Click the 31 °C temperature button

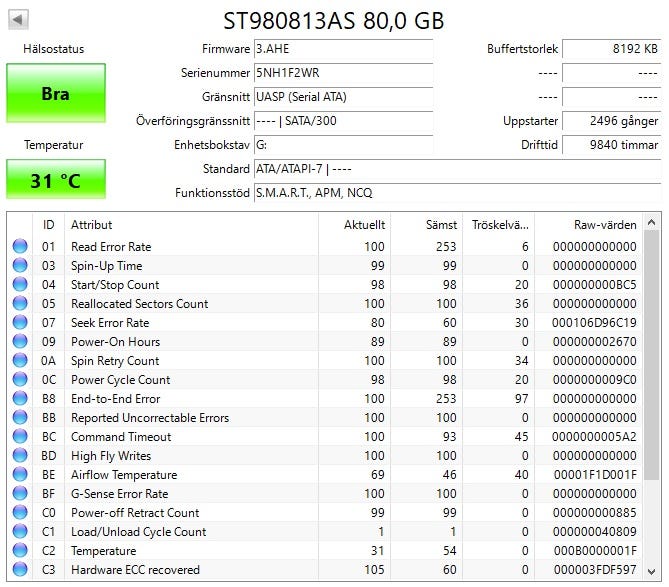(55, 180)
